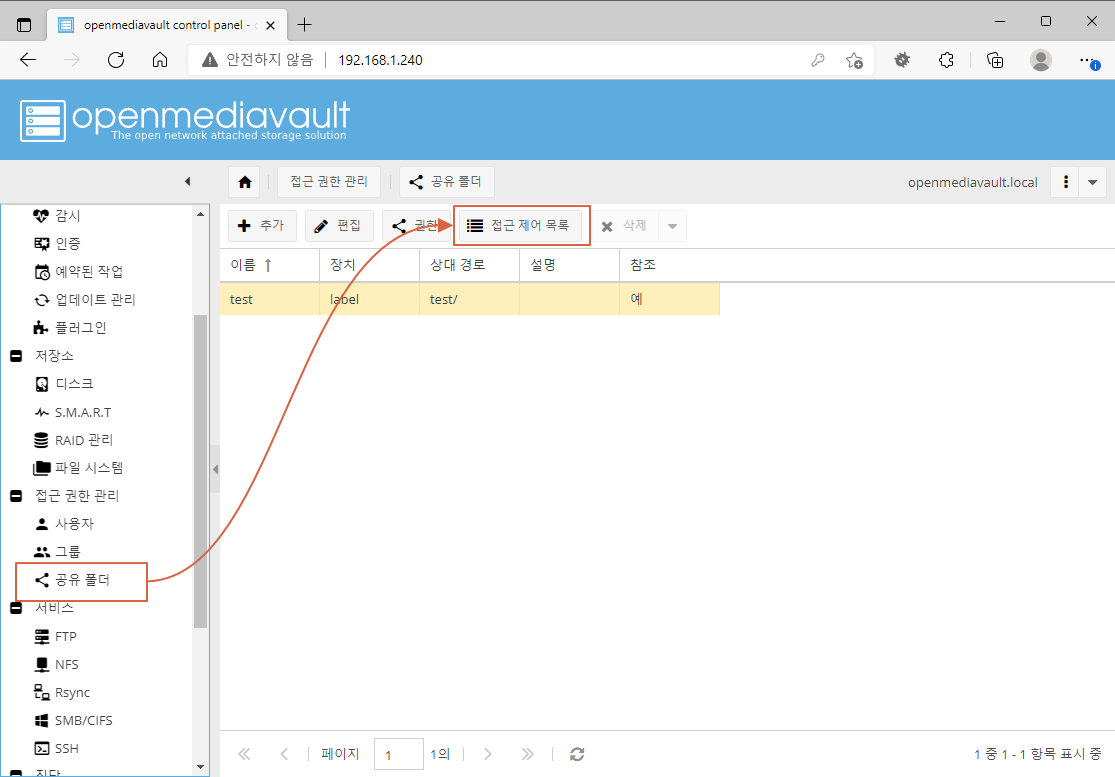The image size is (1115, 777).
Task: Open the three-dot options menu
Action: (1065, 182)
